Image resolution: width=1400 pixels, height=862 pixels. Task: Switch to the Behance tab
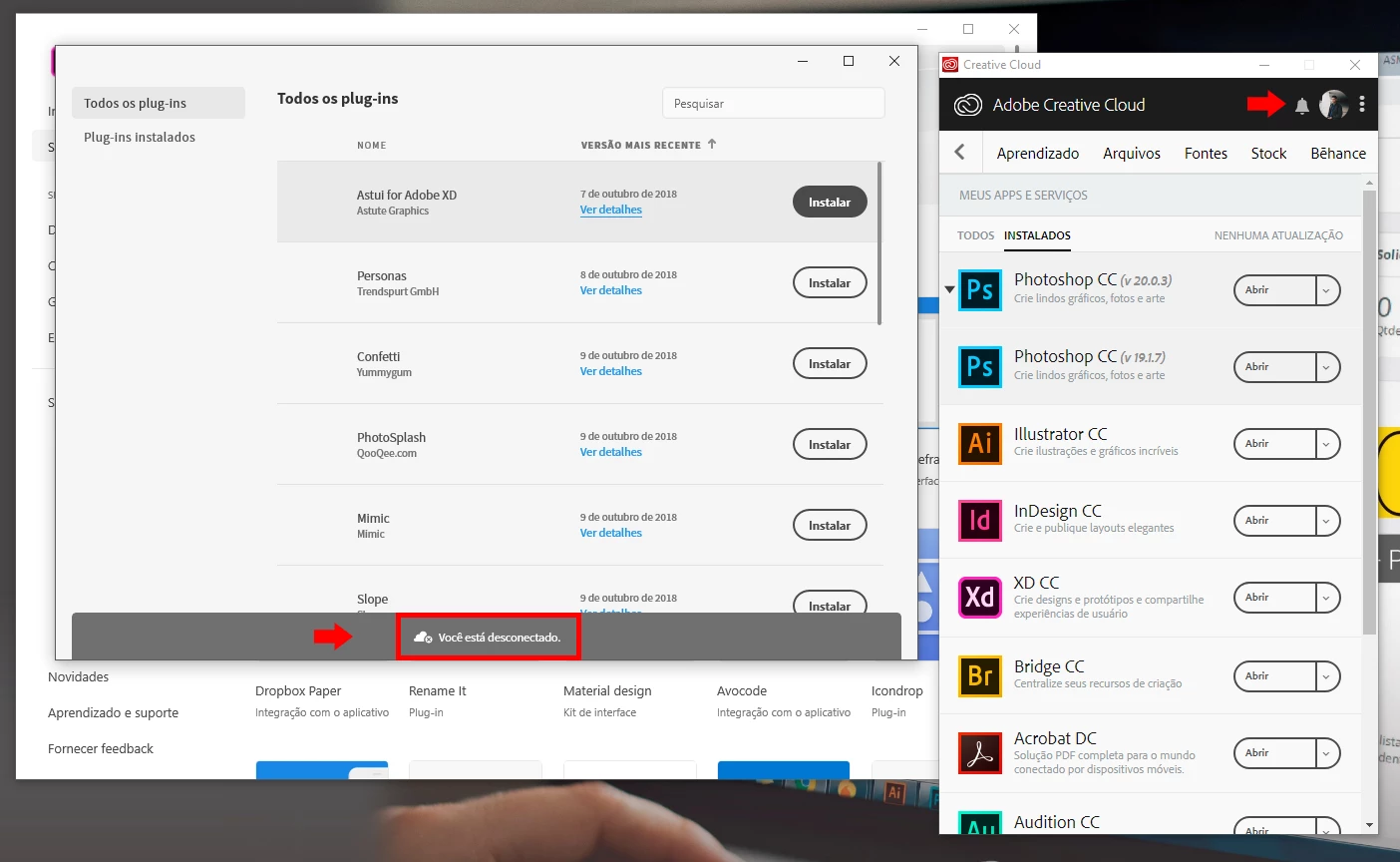point(1338,153)
